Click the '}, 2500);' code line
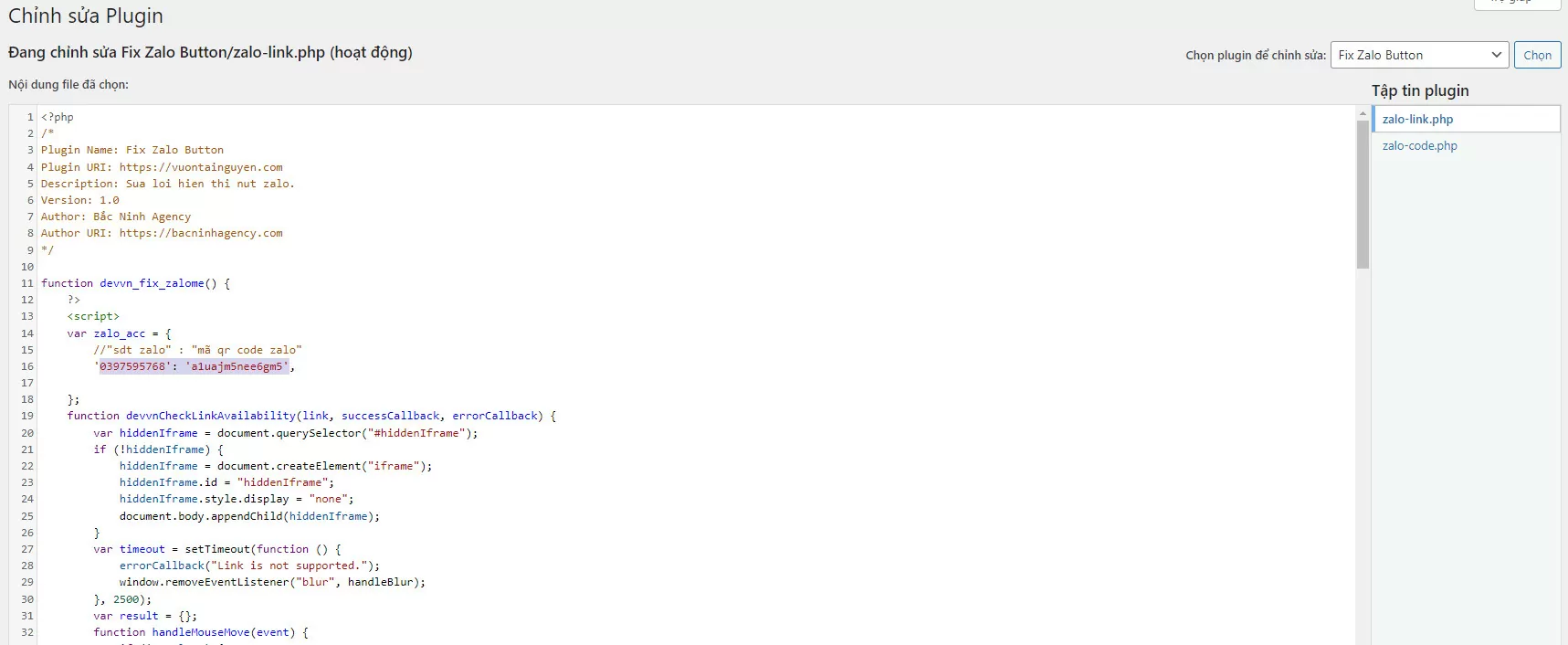 (x=122, y=599)
